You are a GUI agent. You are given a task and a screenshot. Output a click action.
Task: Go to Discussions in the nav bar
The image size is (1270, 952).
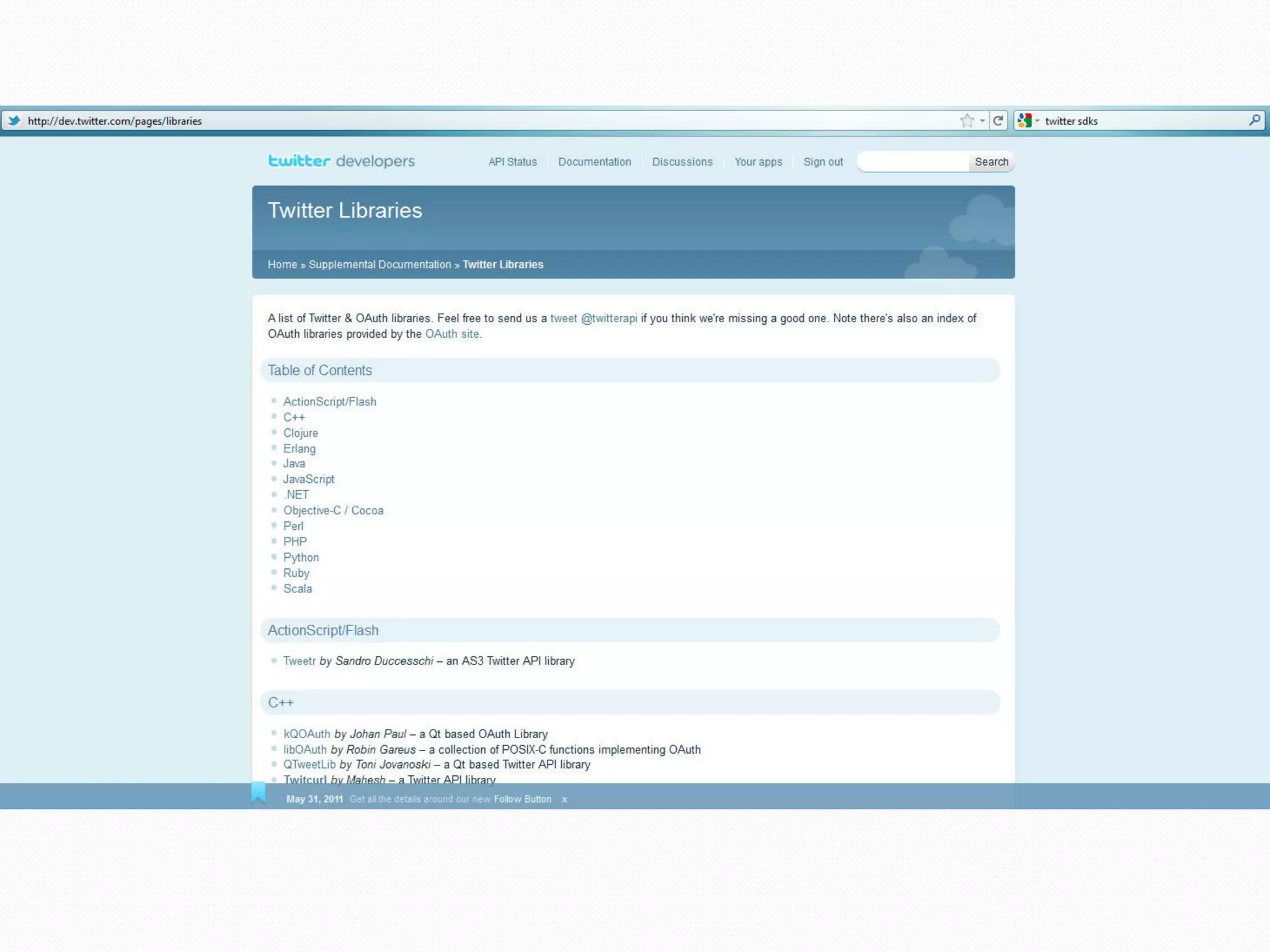point(682,162)
